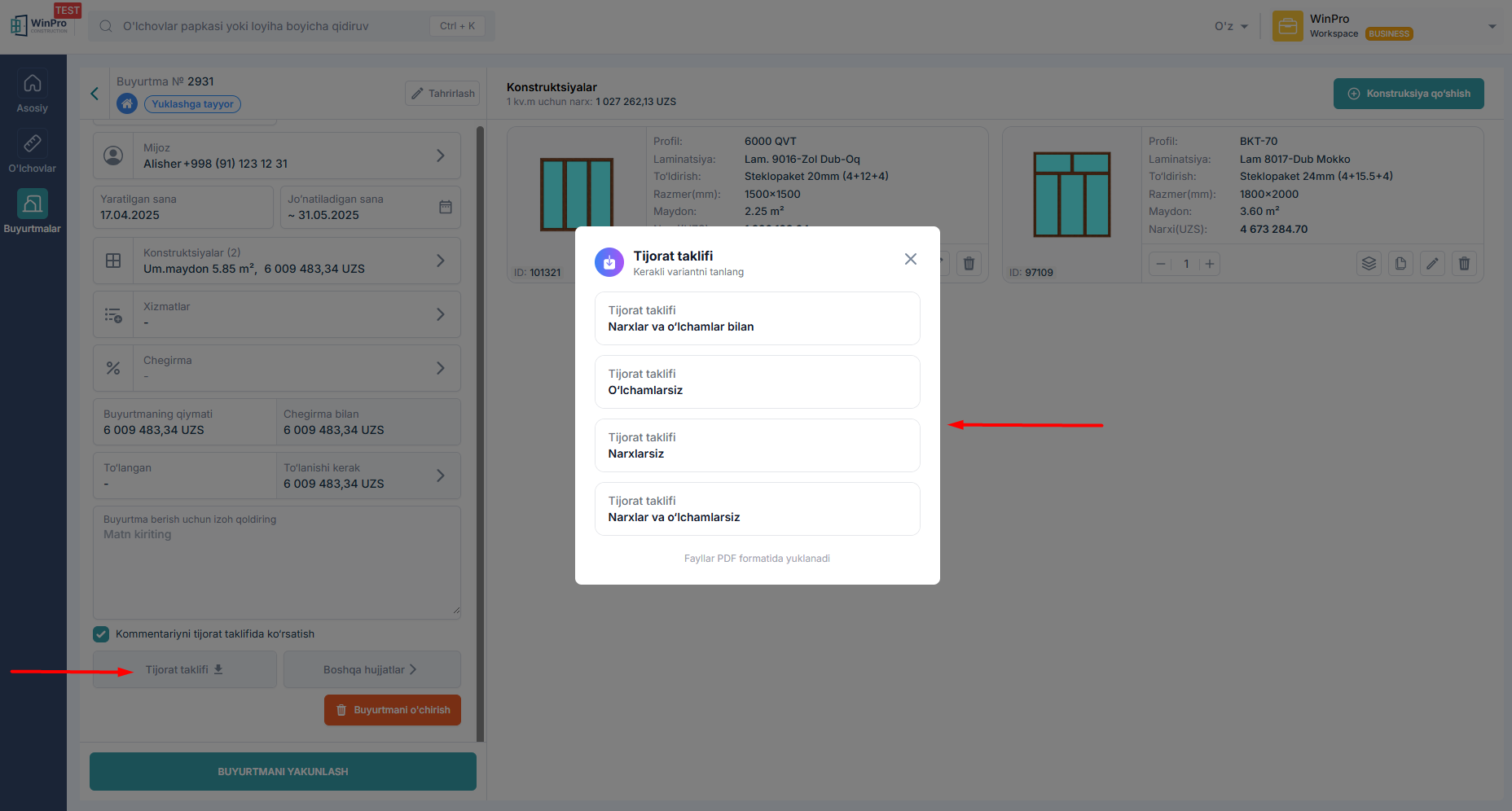
Task: Open the Asosiy home sidebar icon
Action: tap(33, 83)
